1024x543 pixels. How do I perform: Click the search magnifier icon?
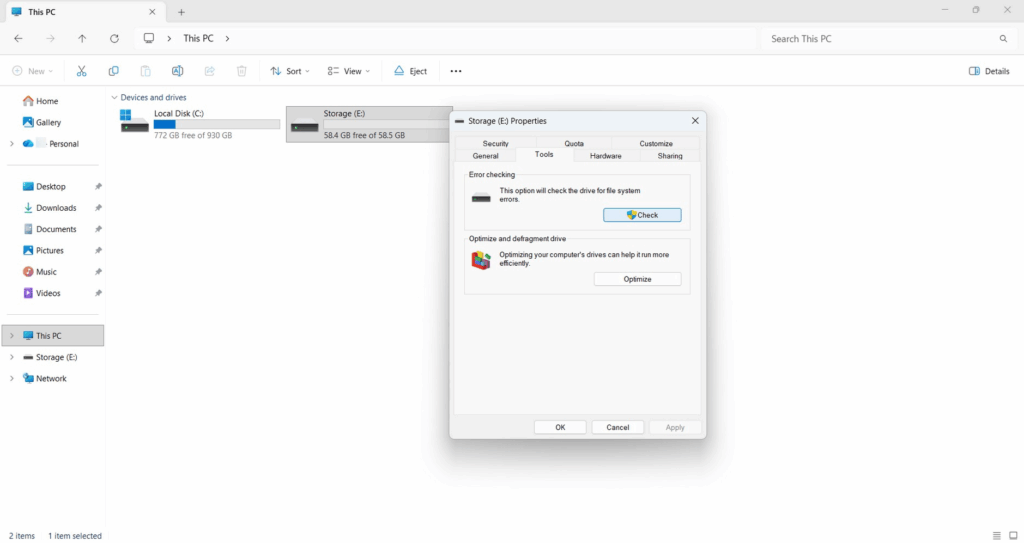click(x=1003, y=39)
